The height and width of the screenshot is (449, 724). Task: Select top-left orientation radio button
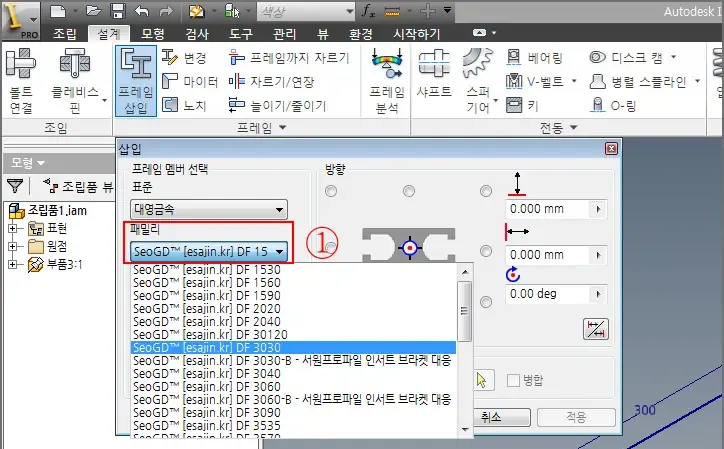tap(331, 191)
